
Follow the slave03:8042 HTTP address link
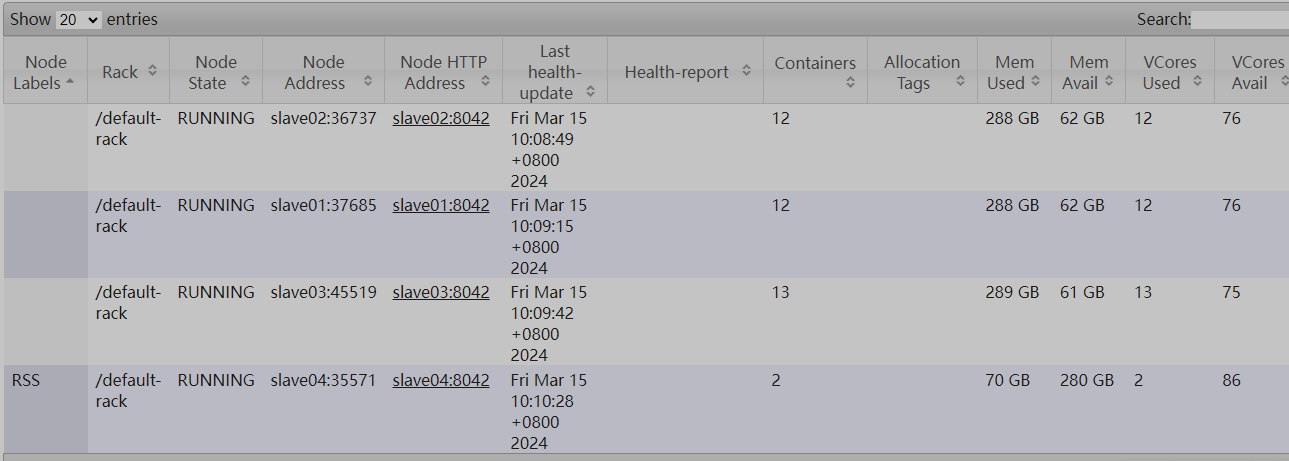[x=441, y=292]
